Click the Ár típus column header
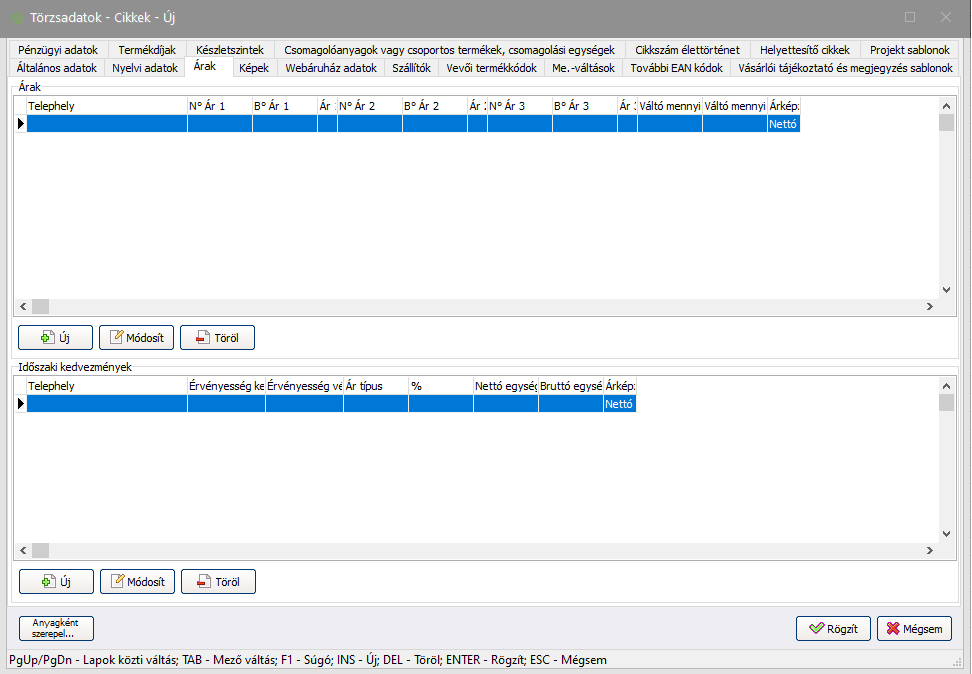Image resolution: width=972 pixels, height=674 pixels. point(375,385)
